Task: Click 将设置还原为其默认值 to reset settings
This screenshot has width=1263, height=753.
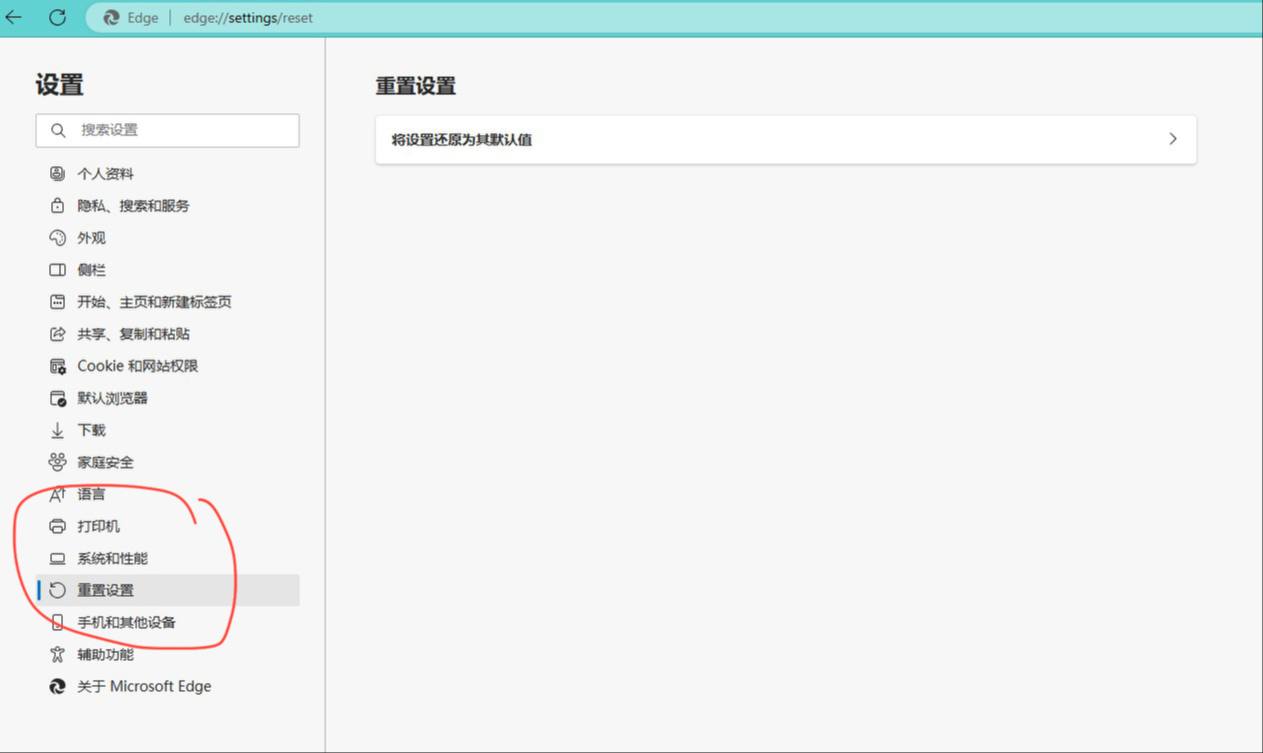Action: 461,140
